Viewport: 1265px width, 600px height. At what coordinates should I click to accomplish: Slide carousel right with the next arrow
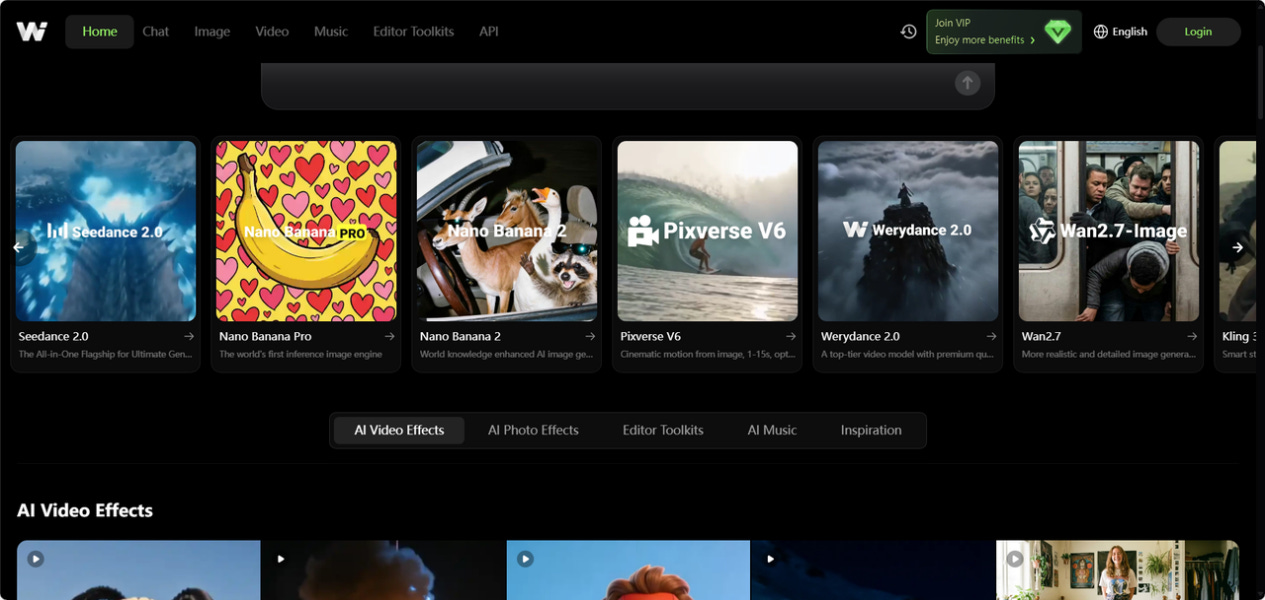(1237, 247)
